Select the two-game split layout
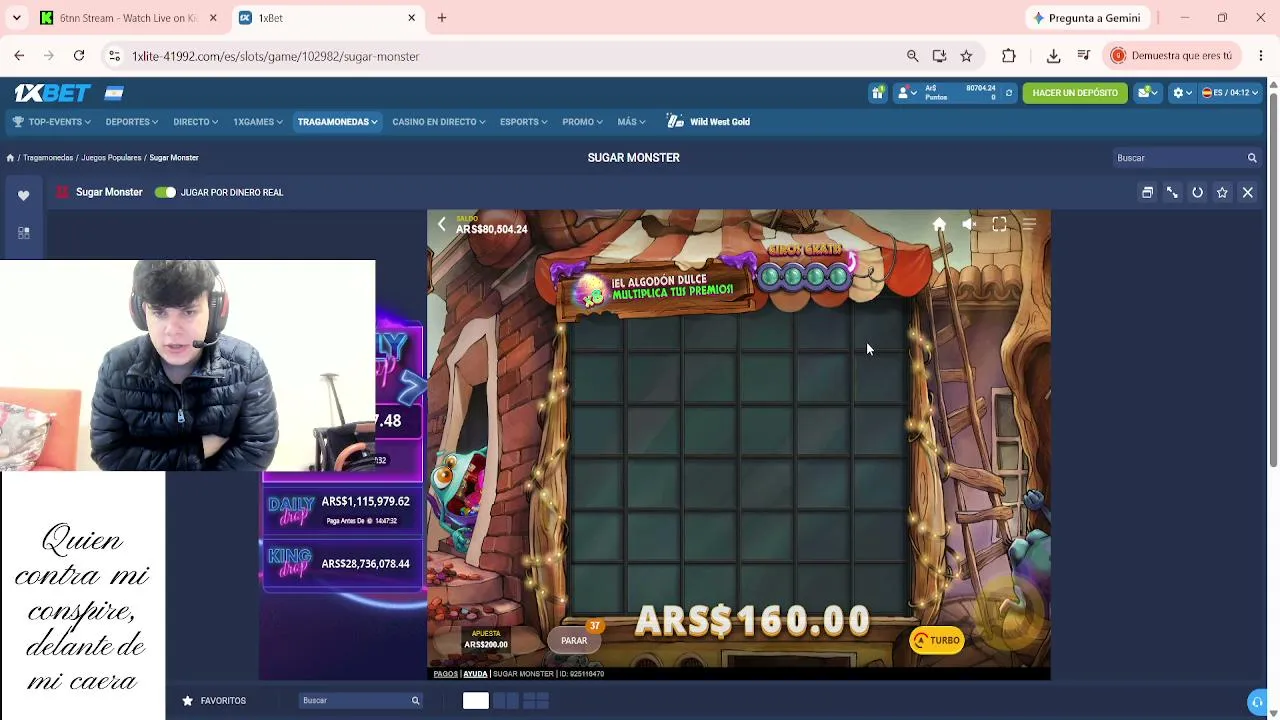Screen dimensions: 1280x720 click(506, 701)
